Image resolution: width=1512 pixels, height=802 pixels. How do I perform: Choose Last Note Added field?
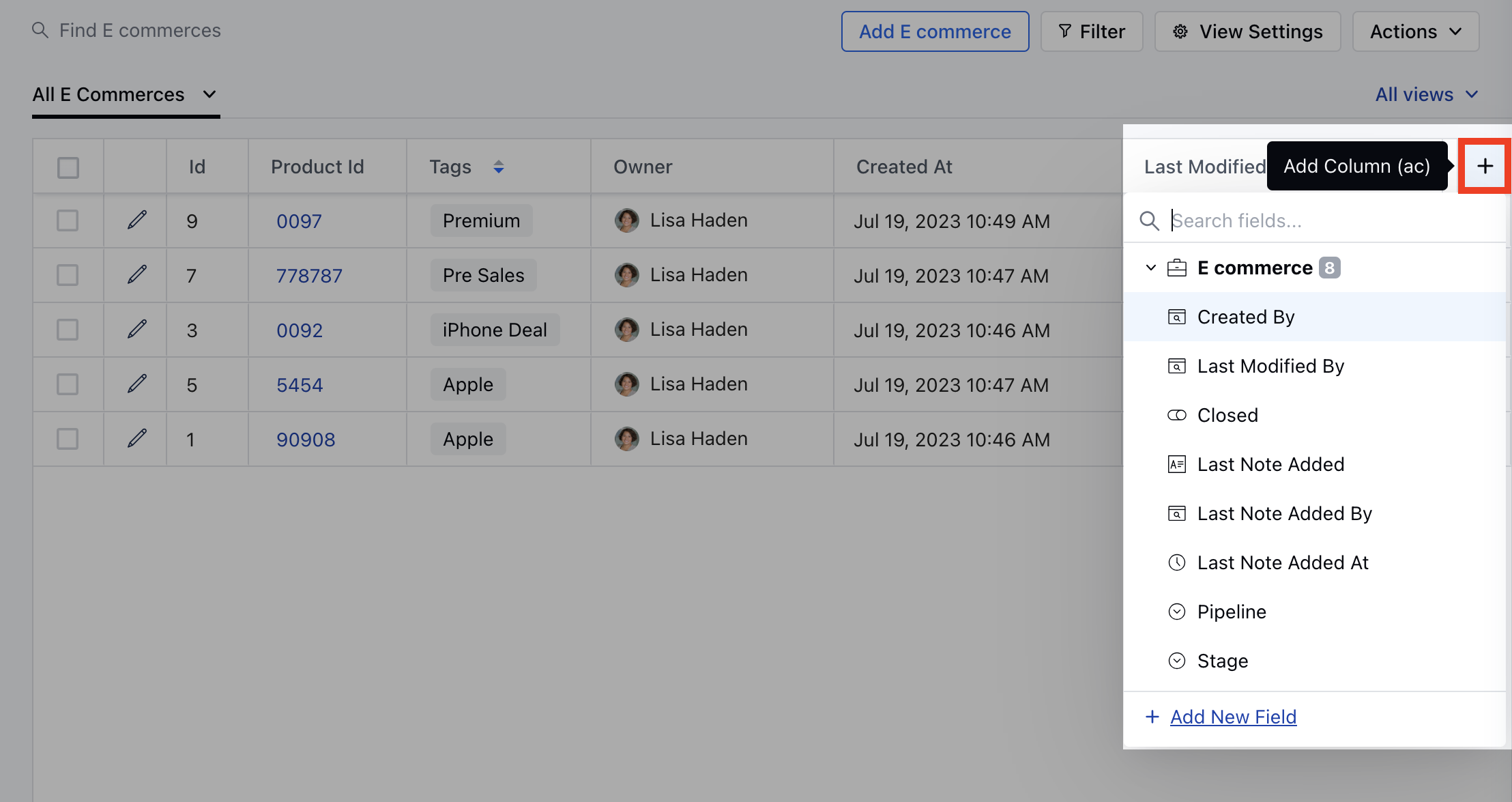tap(1314, 464)
